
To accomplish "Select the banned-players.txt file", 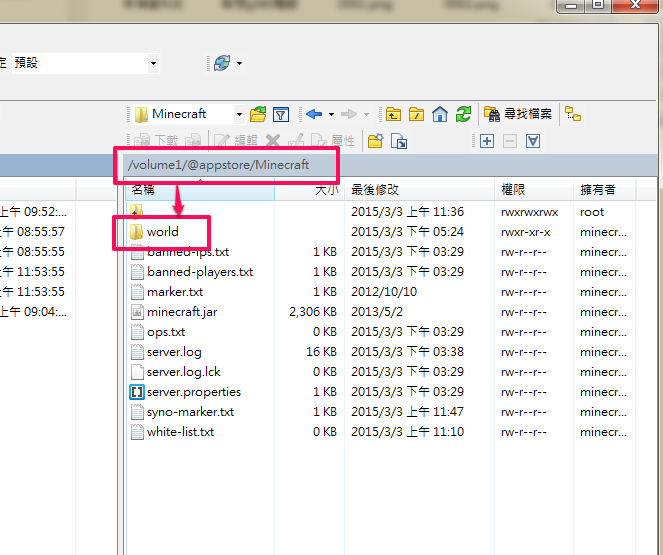I will click(x=200, y=272).
